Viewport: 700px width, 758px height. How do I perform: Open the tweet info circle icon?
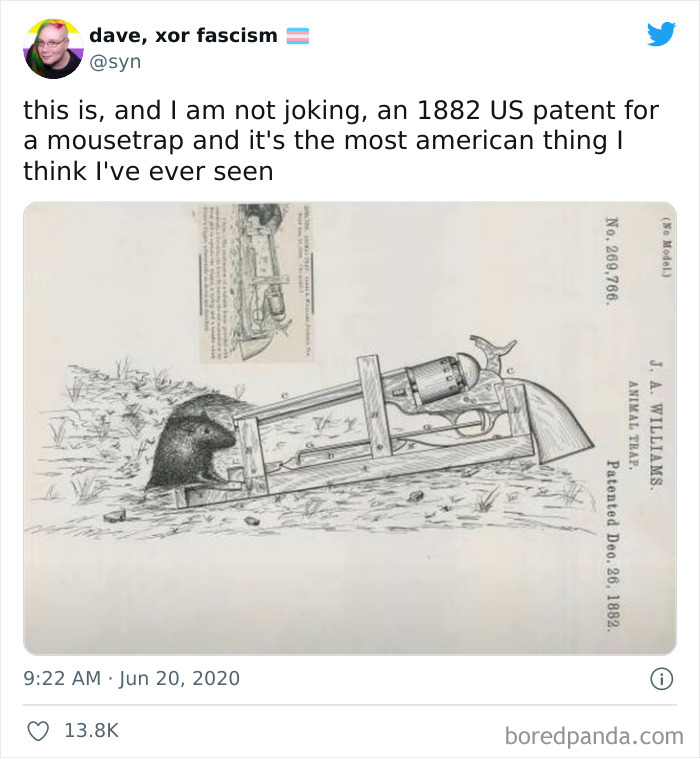[661, 678]
